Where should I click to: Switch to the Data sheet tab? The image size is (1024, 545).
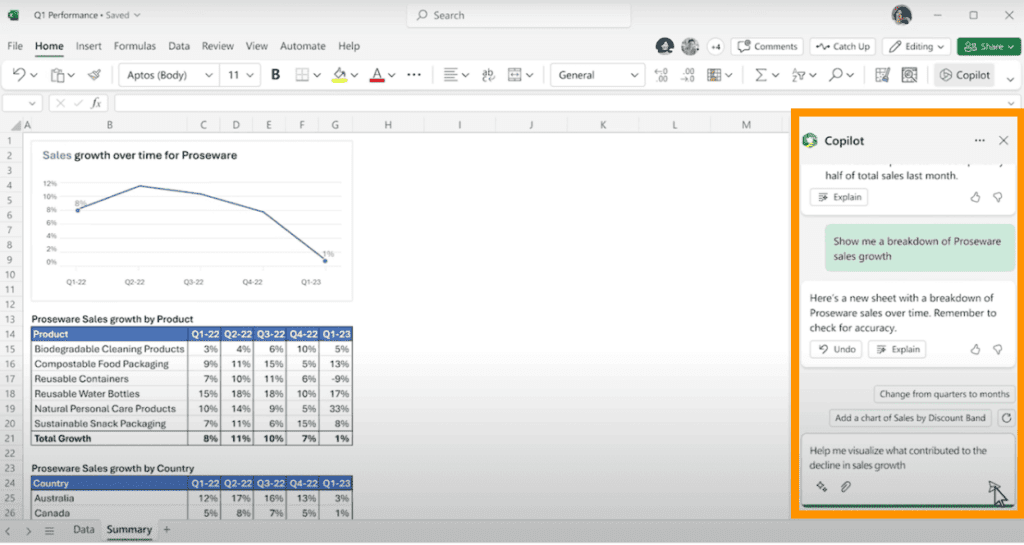click(x=84, y=529)
